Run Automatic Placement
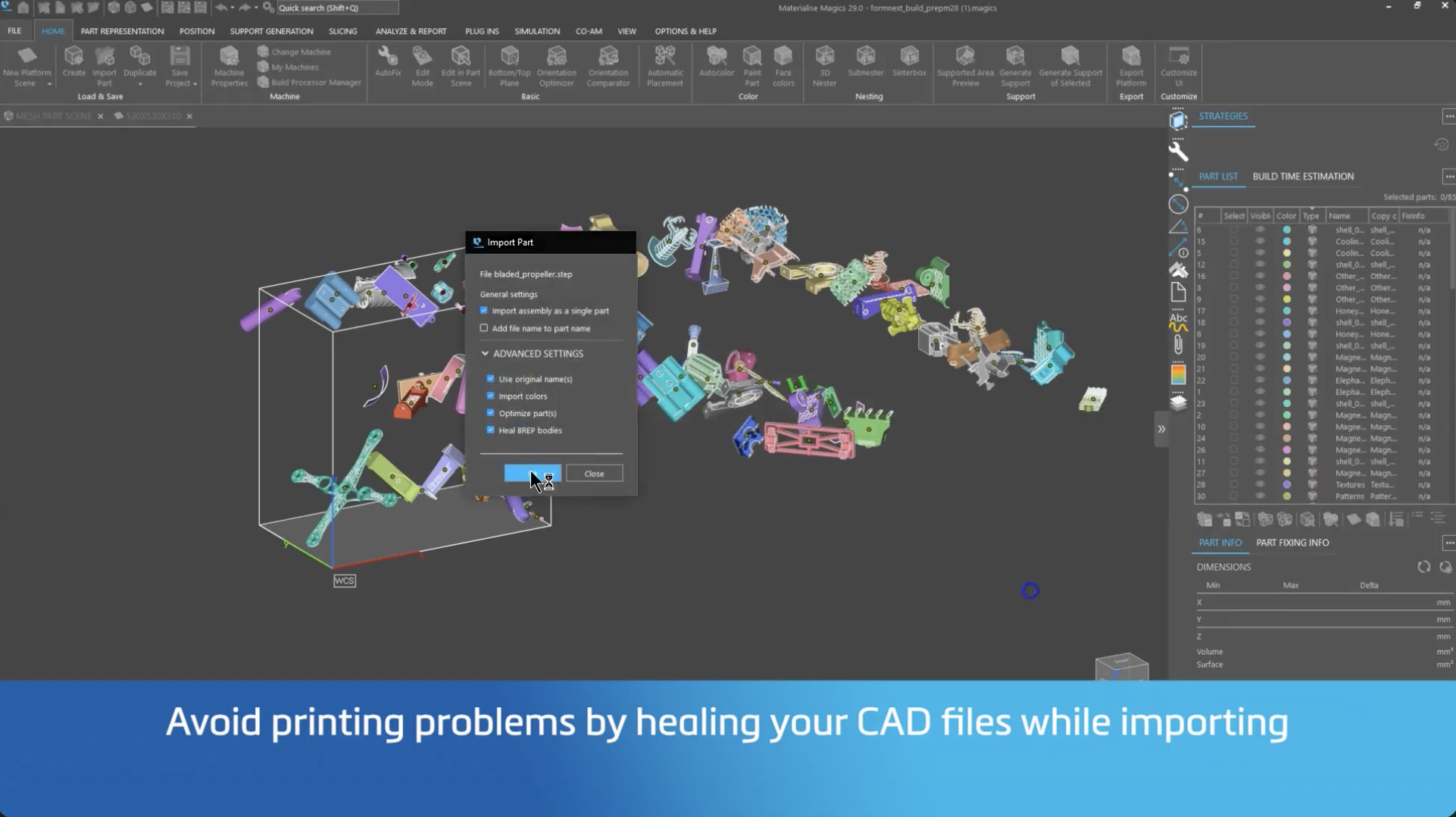 [x=665, y=66]
